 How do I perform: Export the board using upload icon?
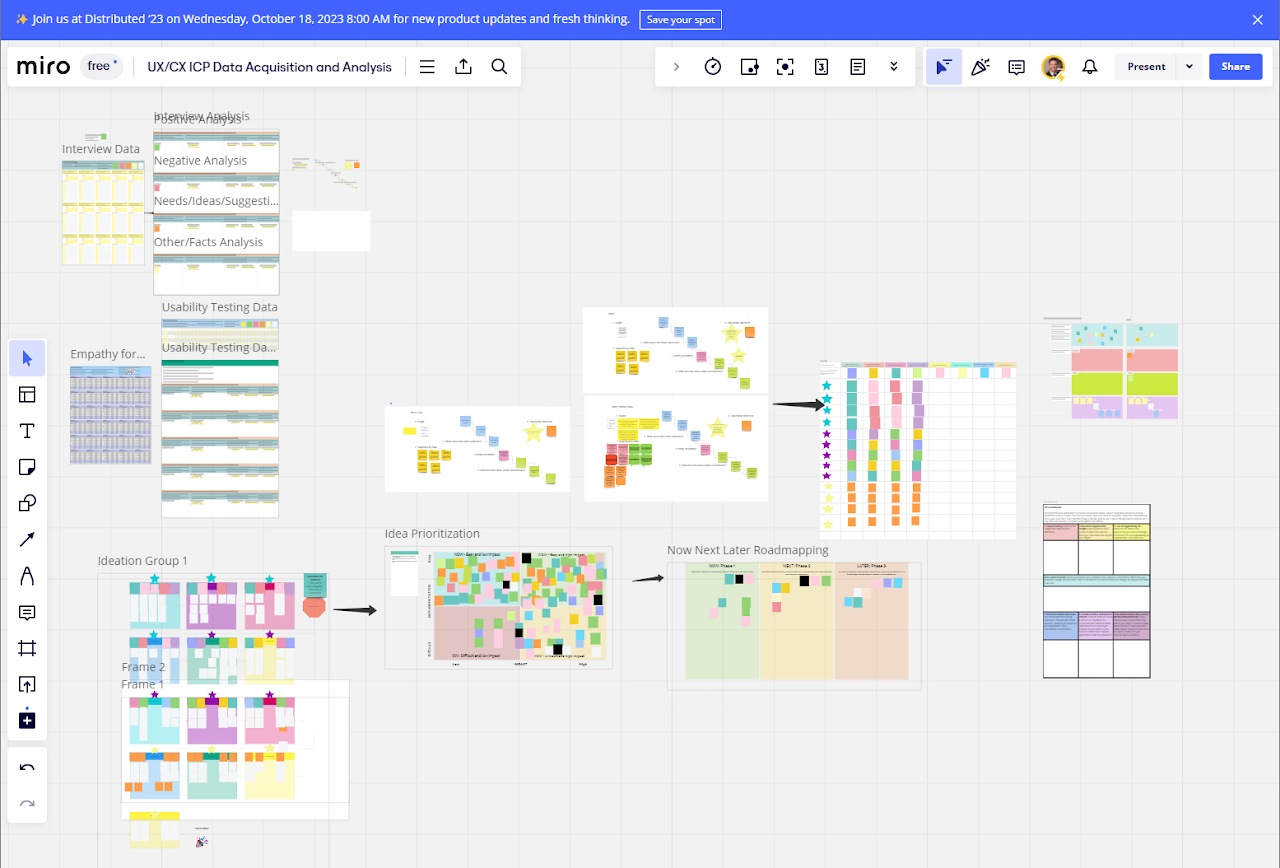(x=463, y=67)
